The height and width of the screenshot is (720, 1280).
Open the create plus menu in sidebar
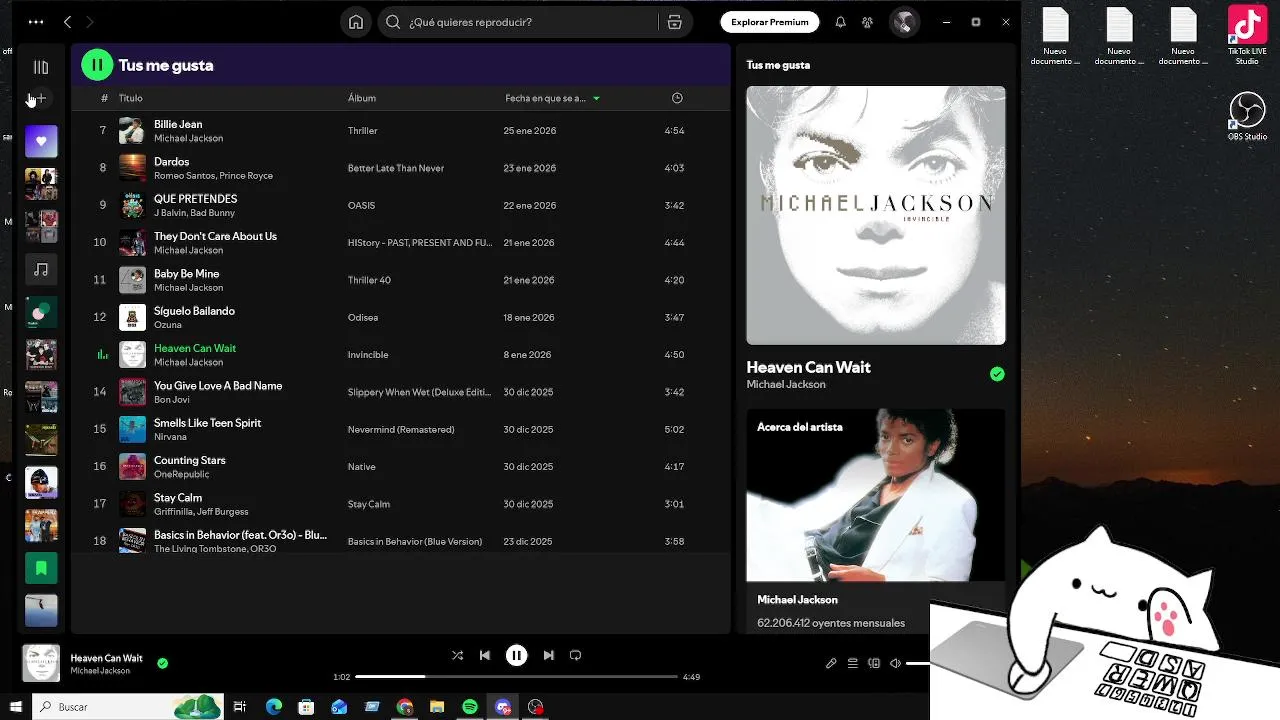41,98
